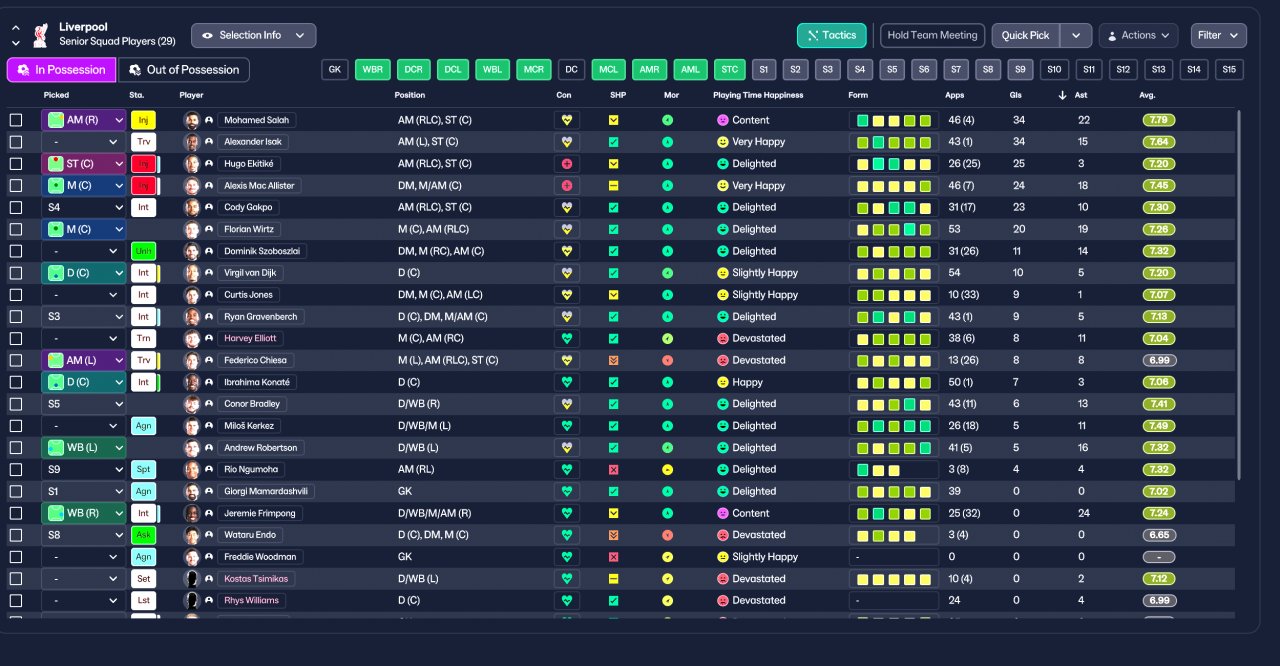Screen dimensions: 1280x666
Task: Select Rhys Williams's row checkbox
Action: (x=16, y=600)
